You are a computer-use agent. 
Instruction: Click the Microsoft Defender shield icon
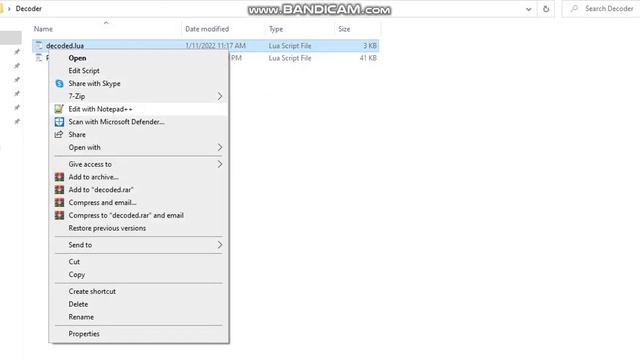59,122
